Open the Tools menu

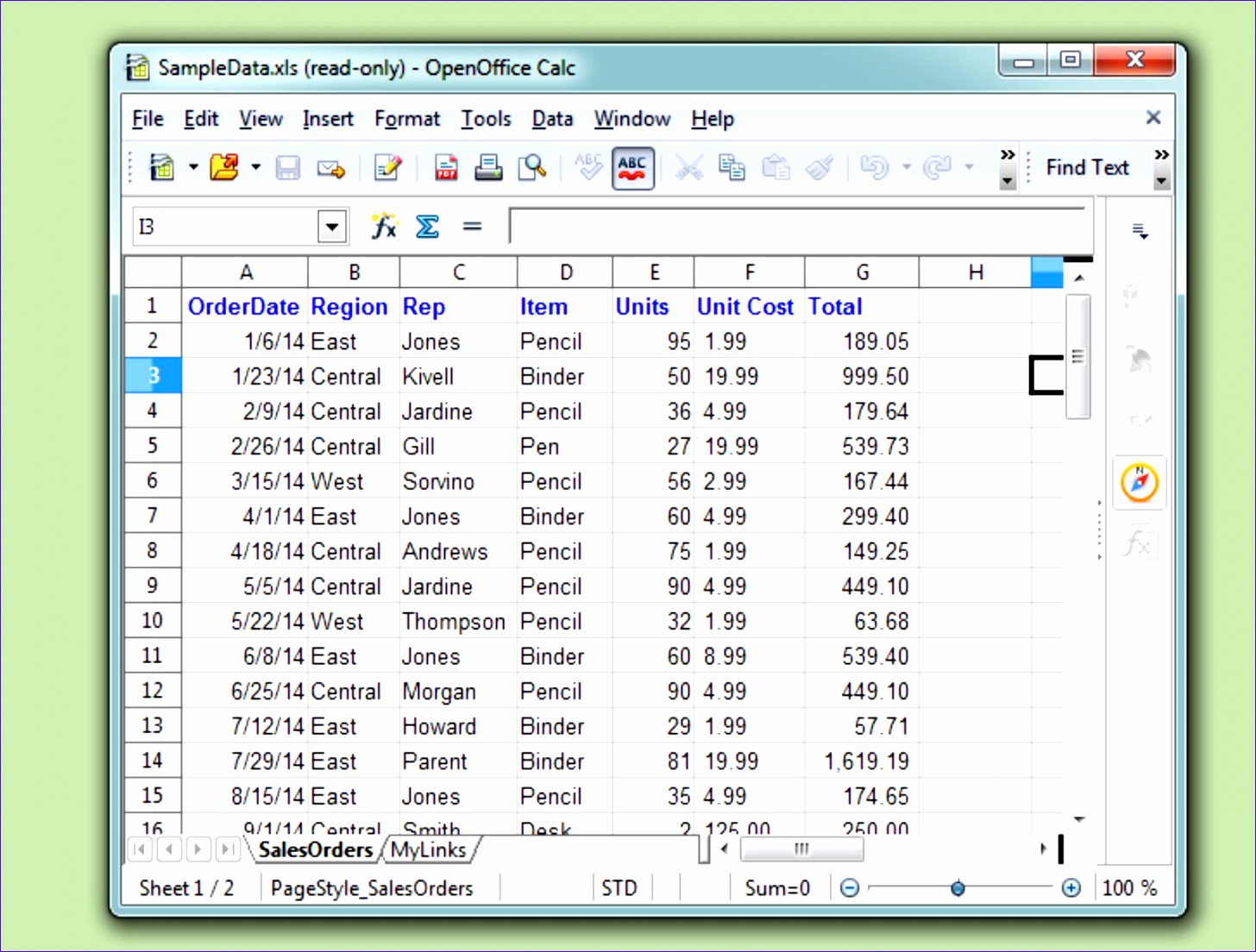pos(486,118)
